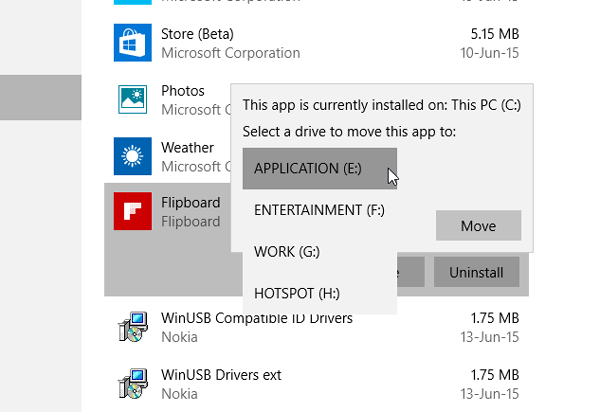Viewport: 600px width, 412px height.
Task: Click the partially visible blue app icon at top
Action: pos(132,3)
